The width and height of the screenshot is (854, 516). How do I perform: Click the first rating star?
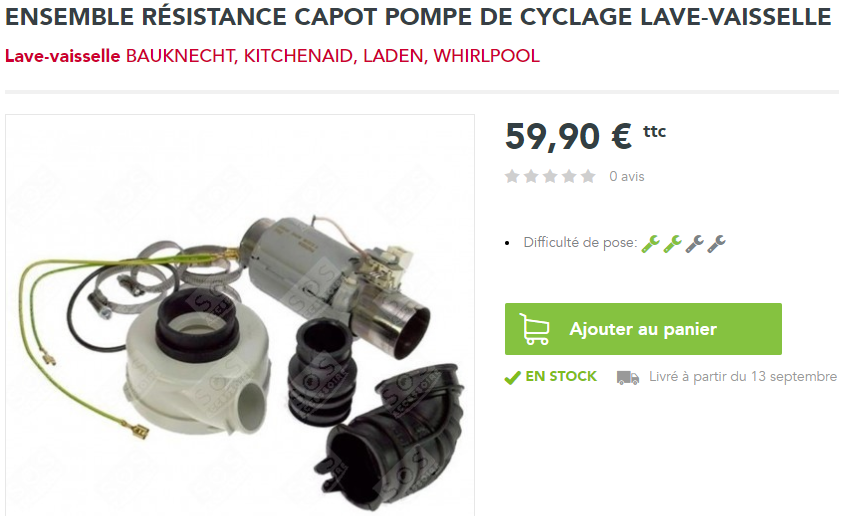pos(511,176)
